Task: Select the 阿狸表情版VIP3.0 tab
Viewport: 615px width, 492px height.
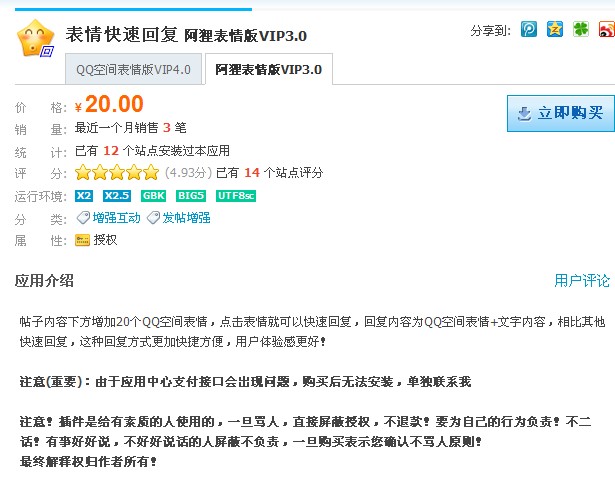Action: (x=268, y=70)
